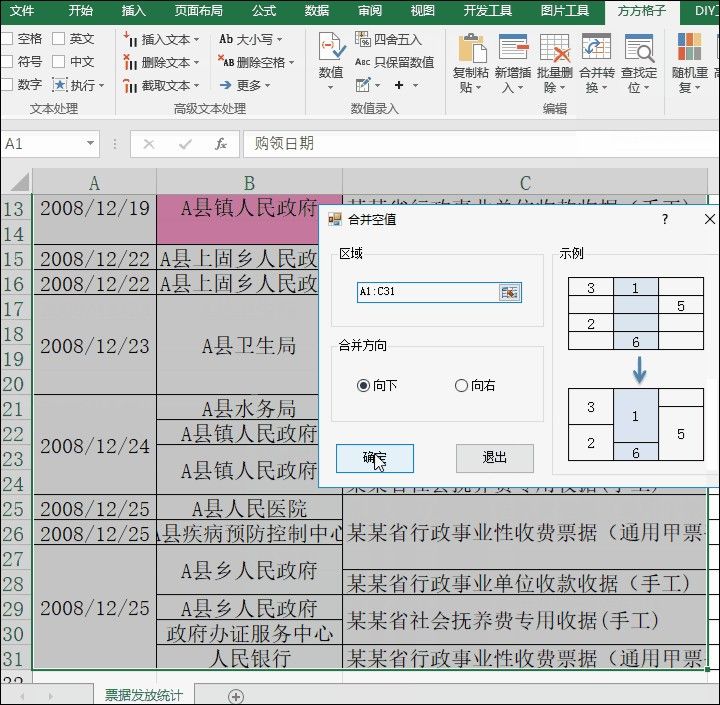Image resolution: width=720 pixels, height=705 pixels.
Task: Toggle the 中文 checkbox
Action: [58, 62]
